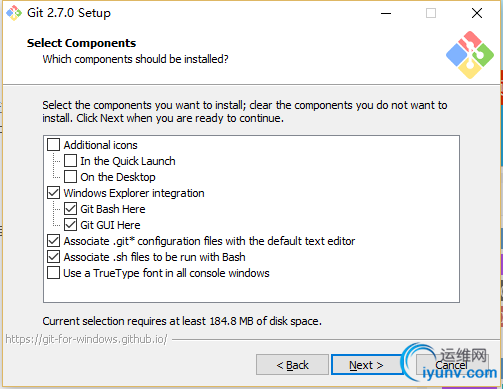
Task: Check On the Desktop option
Action: [x=70, y=177]
